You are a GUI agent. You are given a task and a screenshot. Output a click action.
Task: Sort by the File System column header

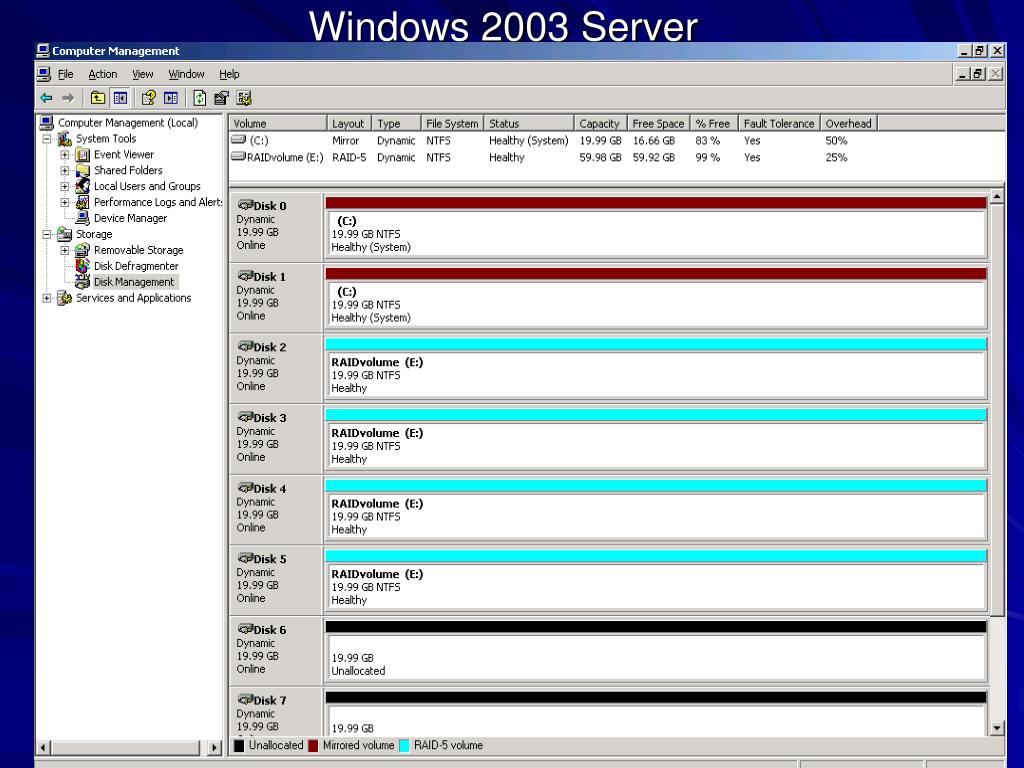pyautogui.click(x=452, y=123)
